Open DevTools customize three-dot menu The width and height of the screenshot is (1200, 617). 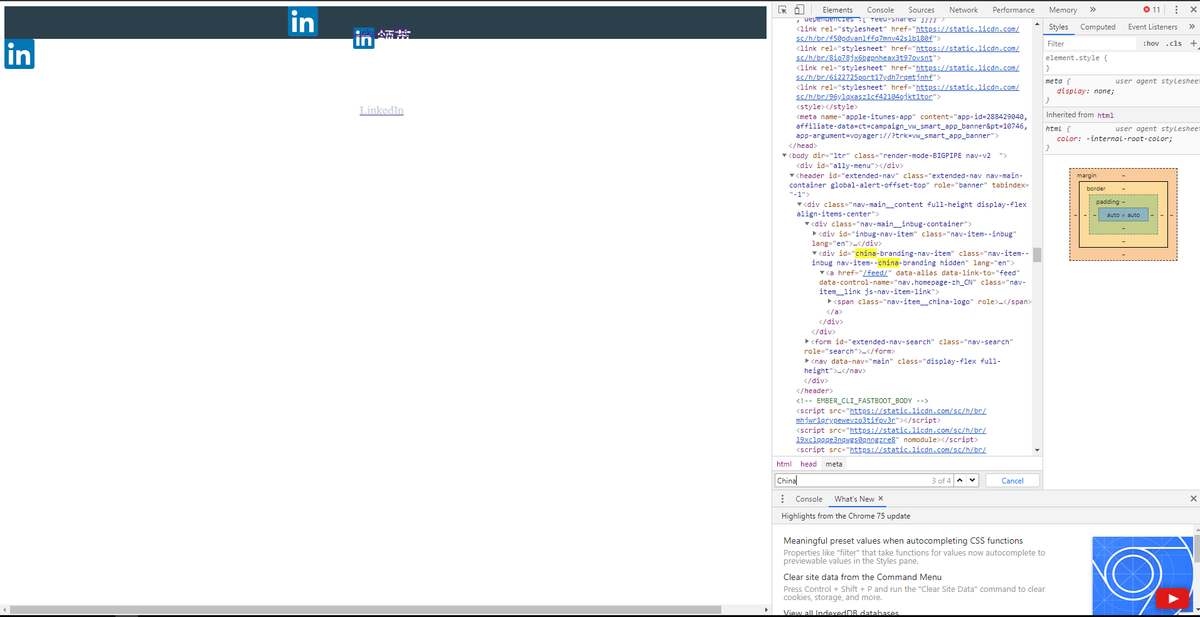1178,9
